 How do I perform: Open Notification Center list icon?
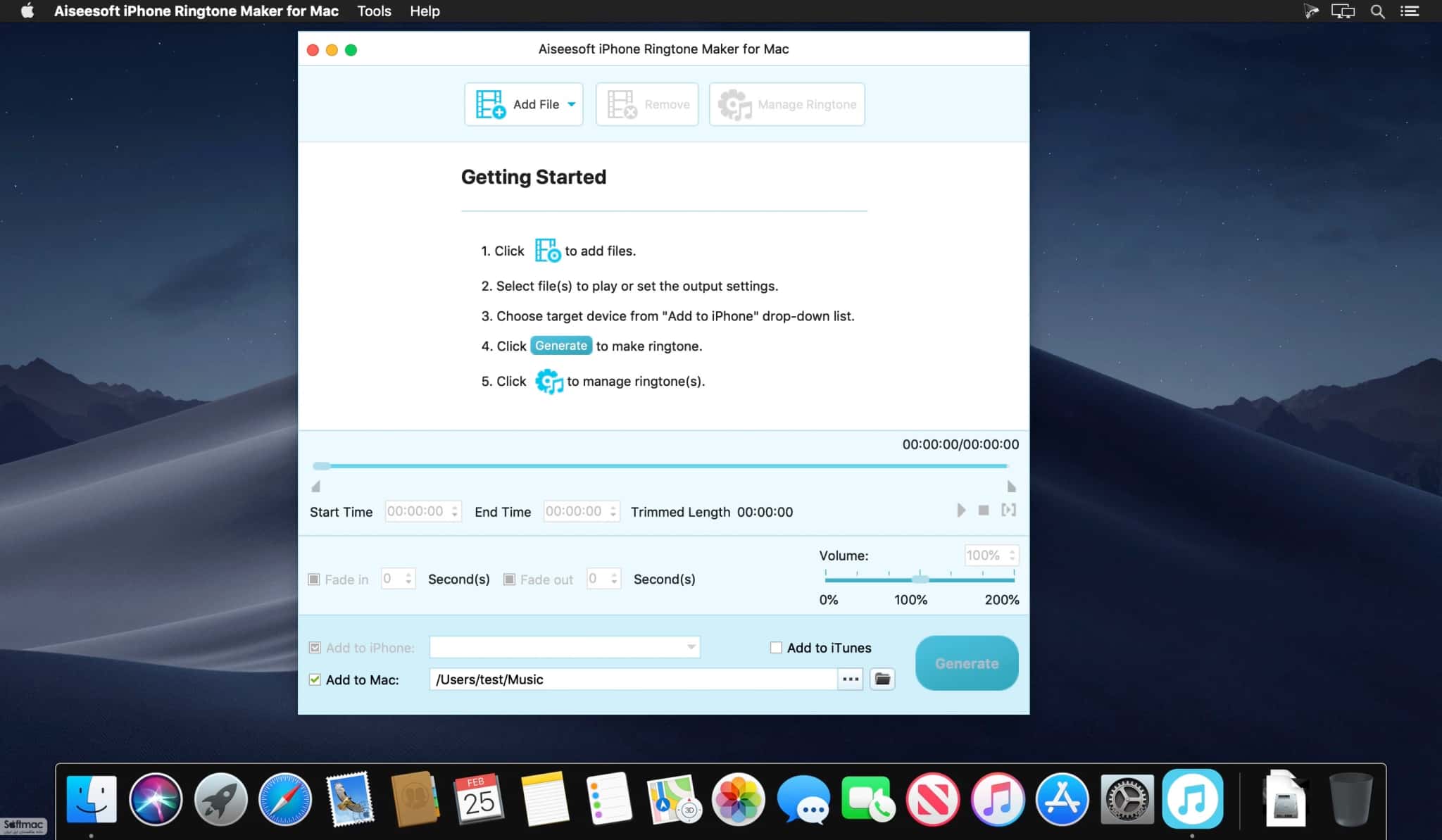pyautogui.click(x=1410, y=11)
